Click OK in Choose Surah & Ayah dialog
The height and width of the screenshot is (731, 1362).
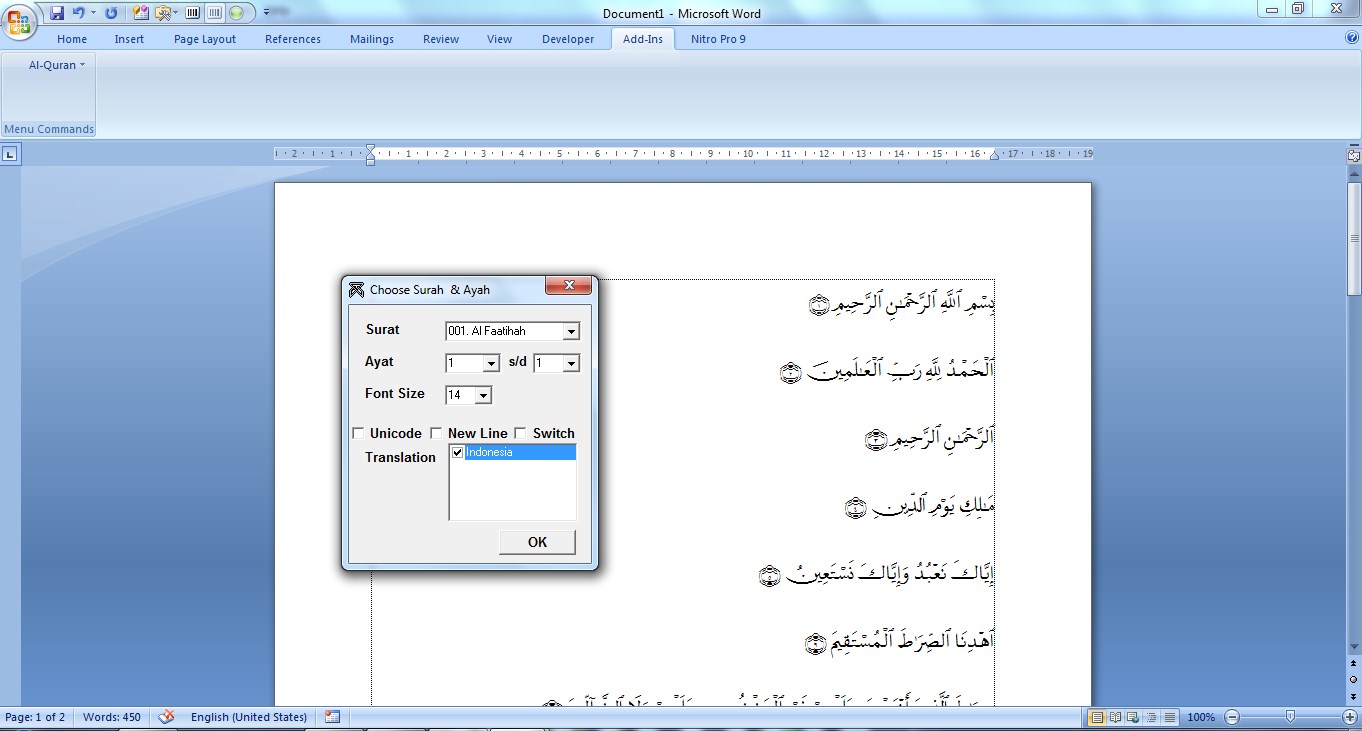(x=537, y=542)
